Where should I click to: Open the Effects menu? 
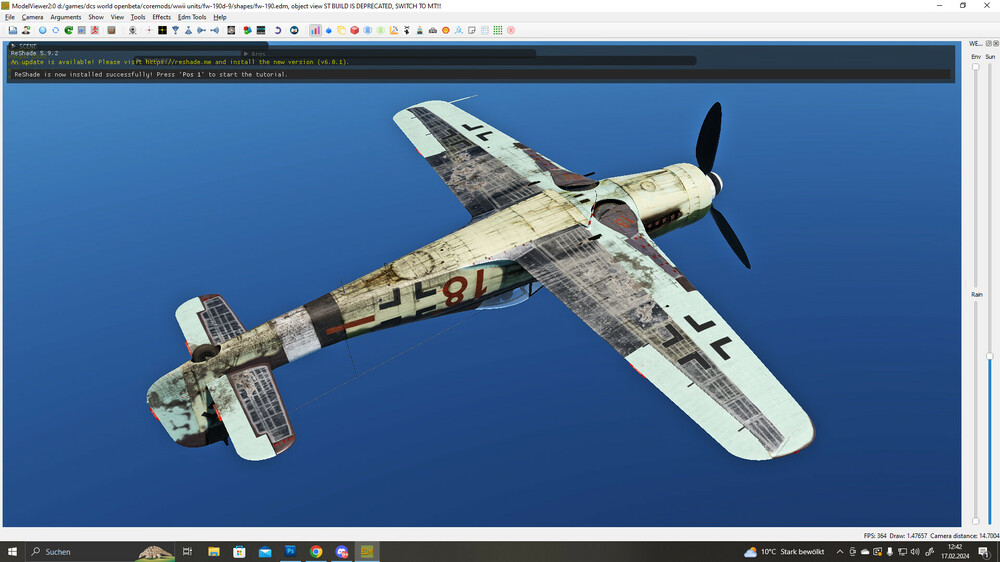pos(161,17)
